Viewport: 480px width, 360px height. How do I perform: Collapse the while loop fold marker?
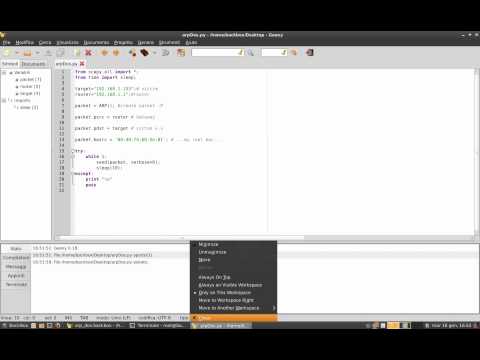(73, 156)
